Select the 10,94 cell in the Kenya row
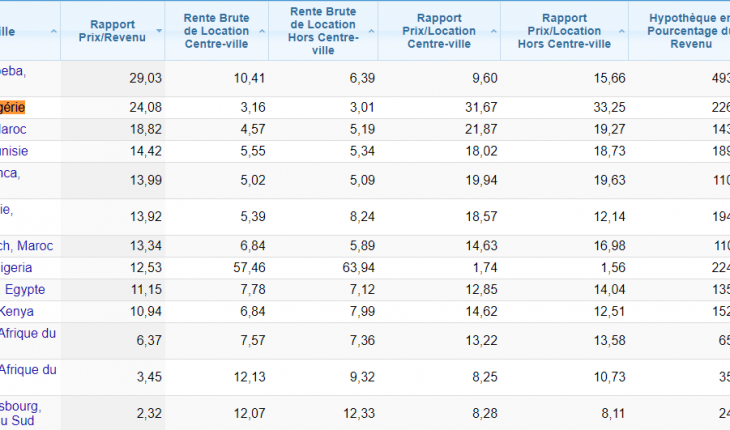Image resolution: width=730 pixels, height=430 pixels. pos(145,311)
